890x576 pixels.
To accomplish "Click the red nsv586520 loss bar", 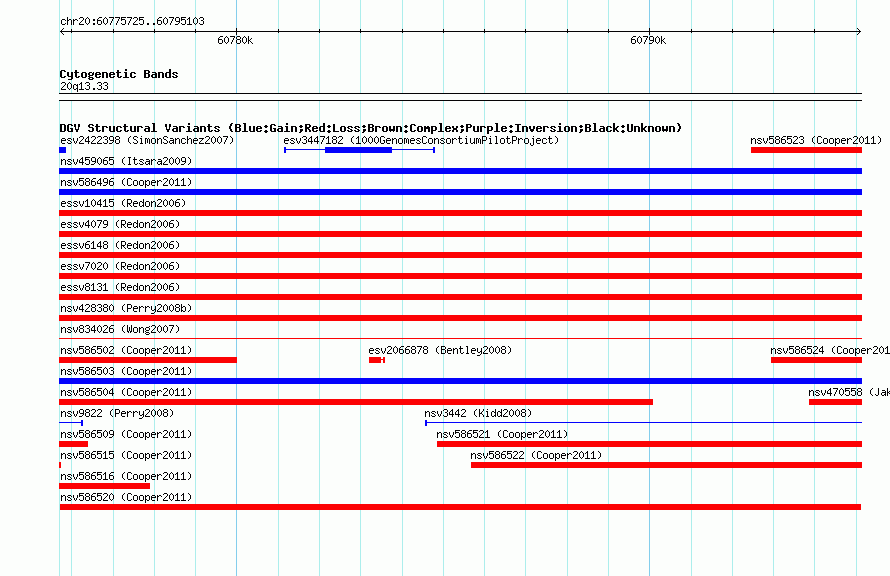I will click(460, 507).
